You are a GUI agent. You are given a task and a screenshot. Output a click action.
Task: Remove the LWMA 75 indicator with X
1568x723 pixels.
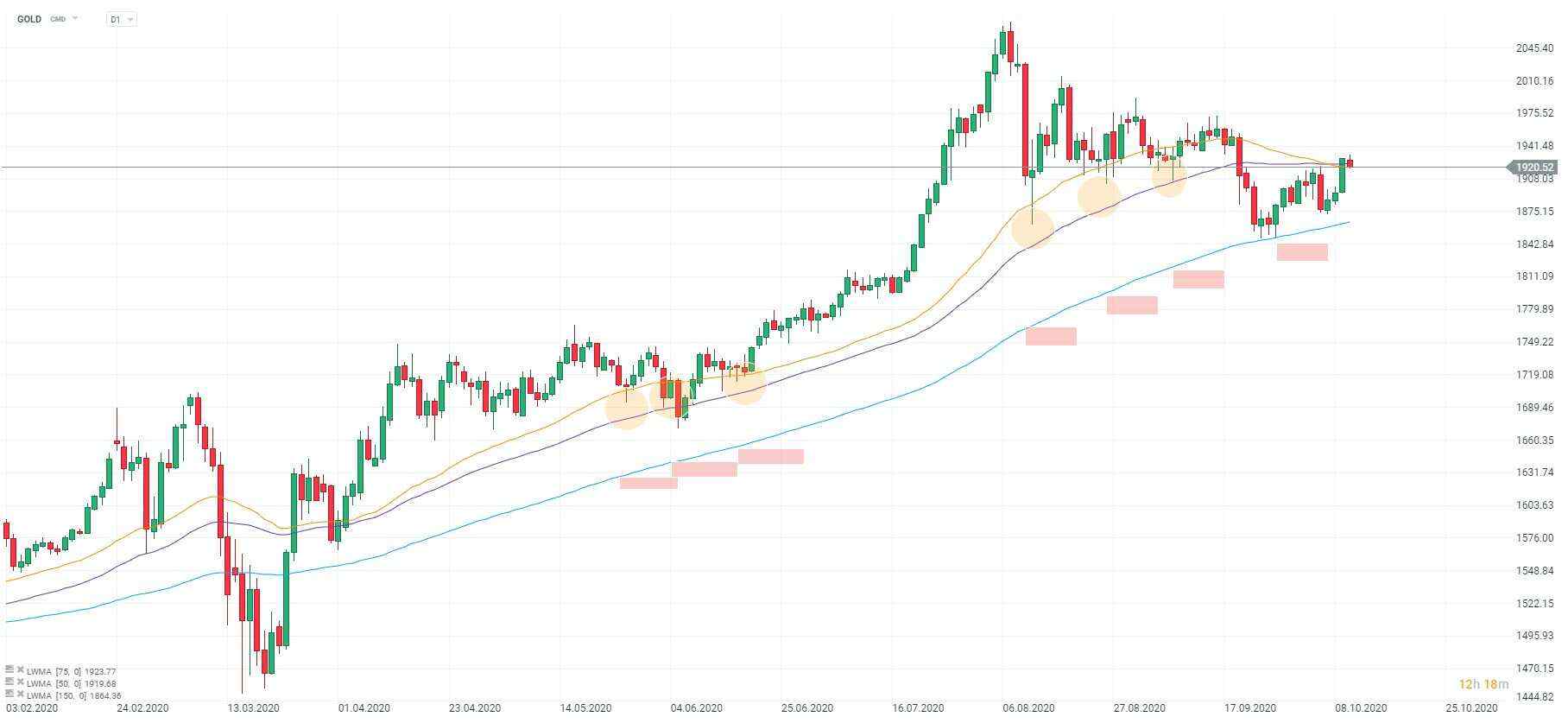(20, 669)
